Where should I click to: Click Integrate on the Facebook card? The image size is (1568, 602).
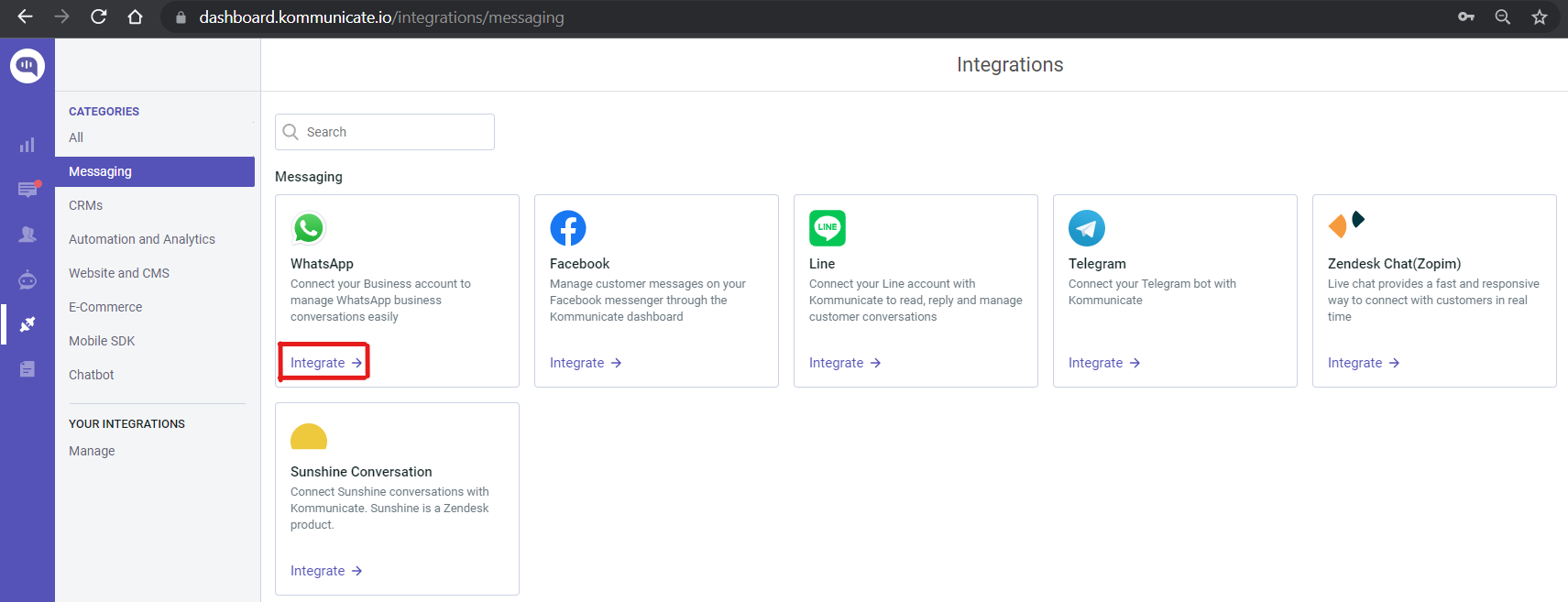coord(586,363)
